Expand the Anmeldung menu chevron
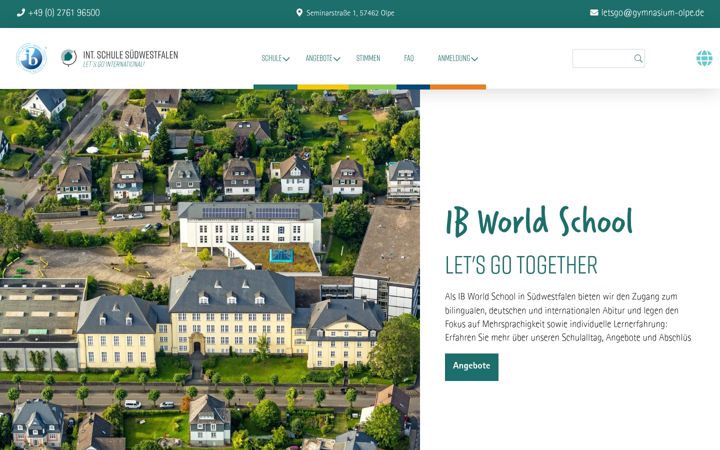Viewport: 720px width, 450px height. 474,59
